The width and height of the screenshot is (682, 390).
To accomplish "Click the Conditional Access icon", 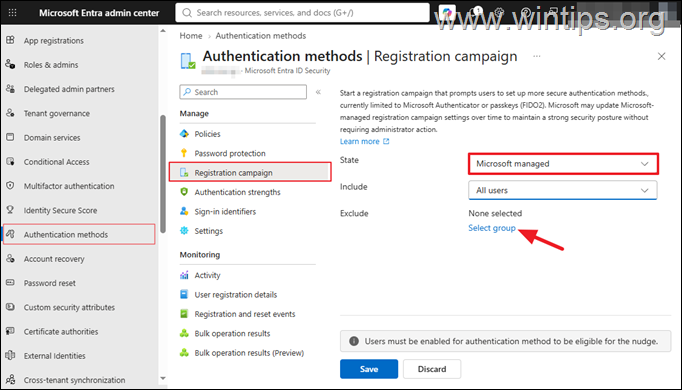I will coord(10,161).
